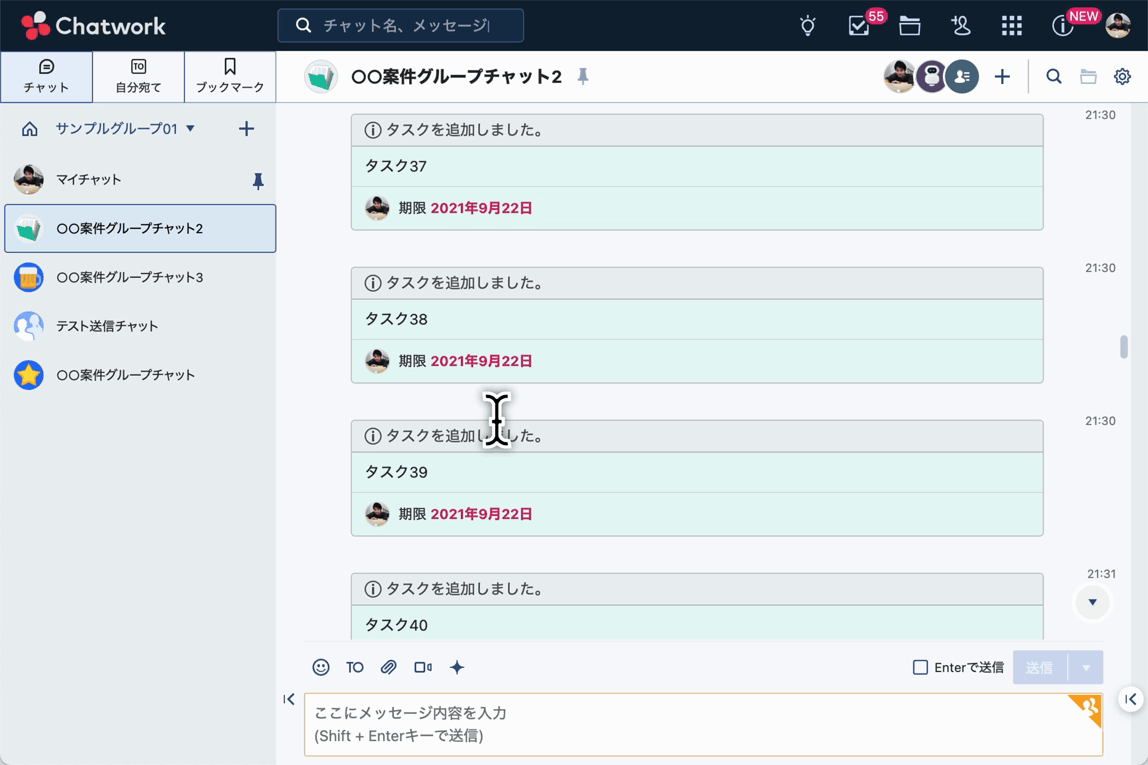The width and height of the screenshot is (1148, 765).
Task: Open ○○案件グループチャット with star icon
Action: coord(140,375)
